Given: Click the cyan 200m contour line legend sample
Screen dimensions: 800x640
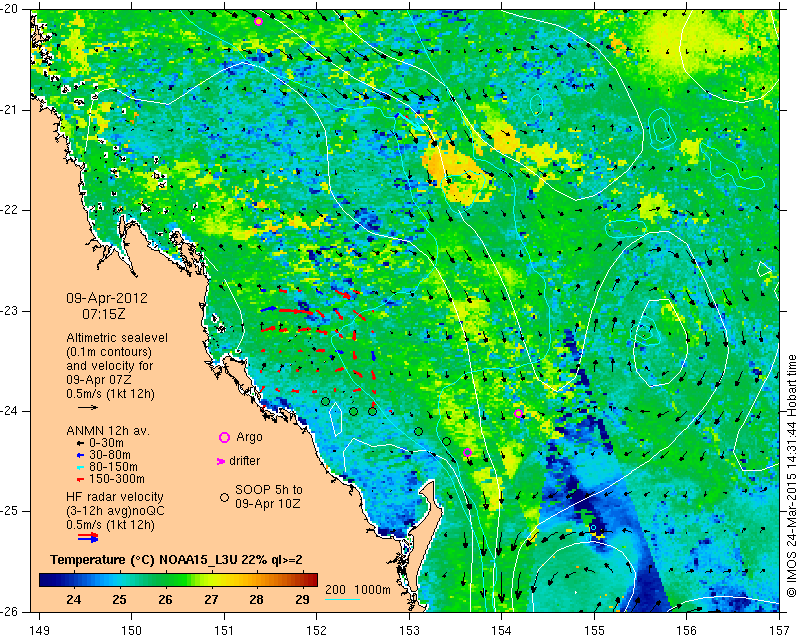Looking at the screenshot, I should click(342, 599).
